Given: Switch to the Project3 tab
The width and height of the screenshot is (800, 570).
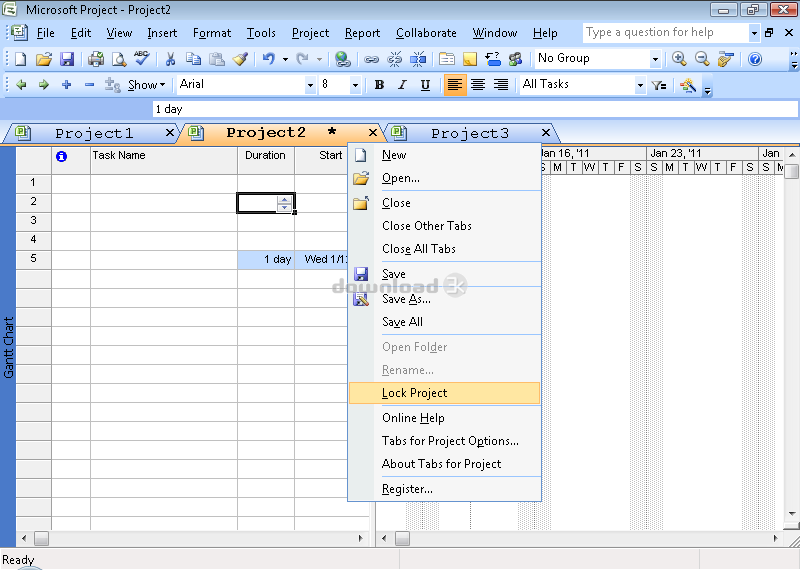Looking at the screenshot, I should tap(470, 133).
